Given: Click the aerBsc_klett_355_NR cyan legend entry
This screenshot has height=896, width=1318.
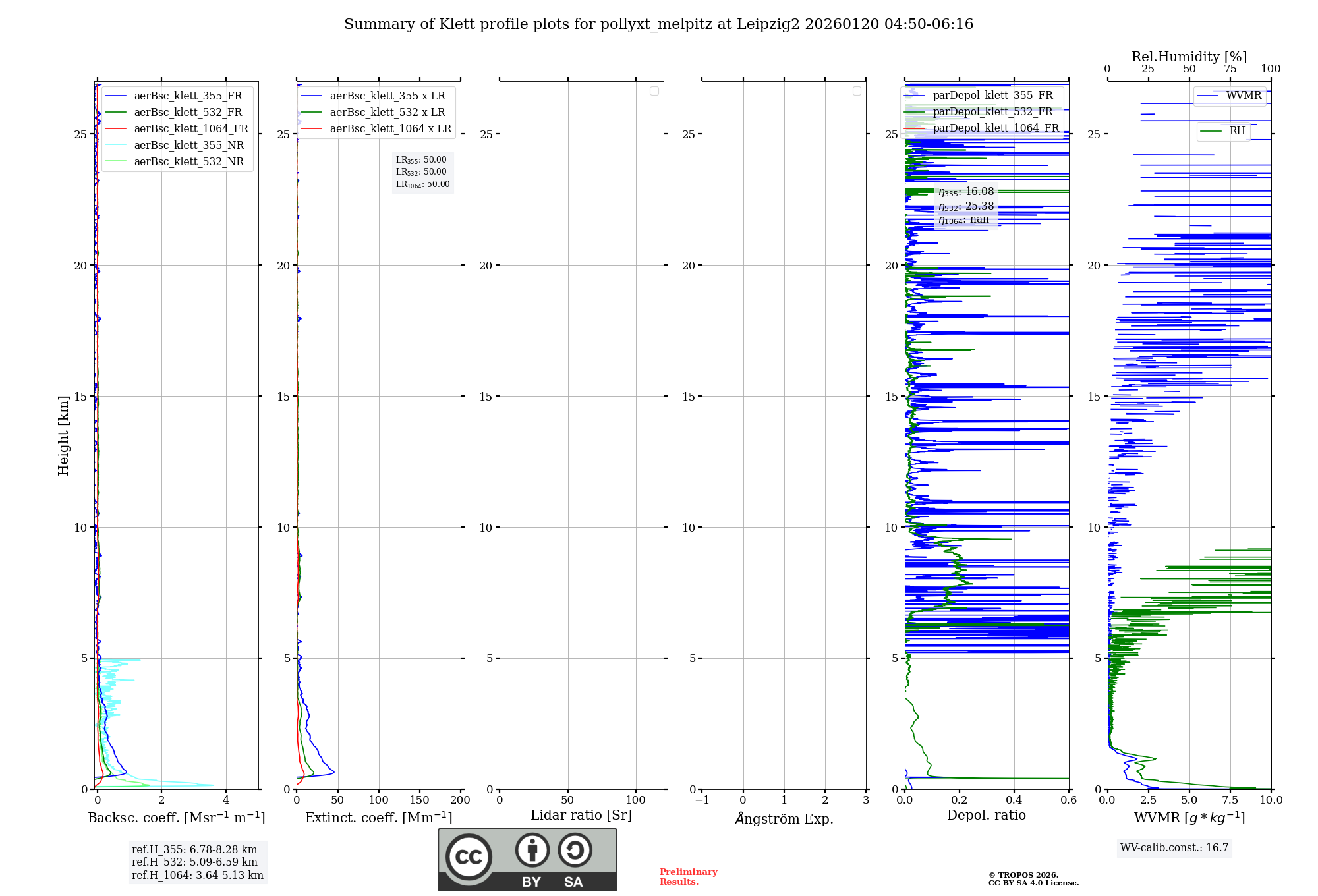Looking at the screenshot, I should click(188, 146).
